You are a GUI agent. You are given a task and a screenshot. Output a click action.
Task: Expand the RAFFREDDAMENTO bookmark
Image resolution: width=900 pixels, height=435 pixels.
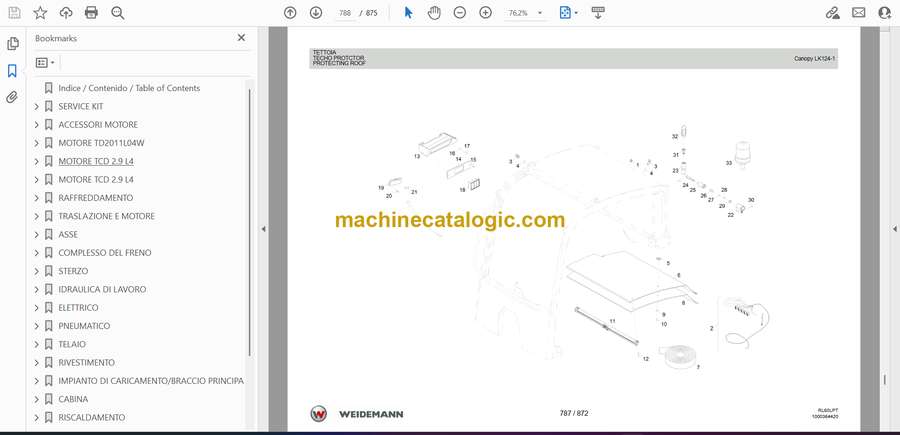(x=37, y=198)
